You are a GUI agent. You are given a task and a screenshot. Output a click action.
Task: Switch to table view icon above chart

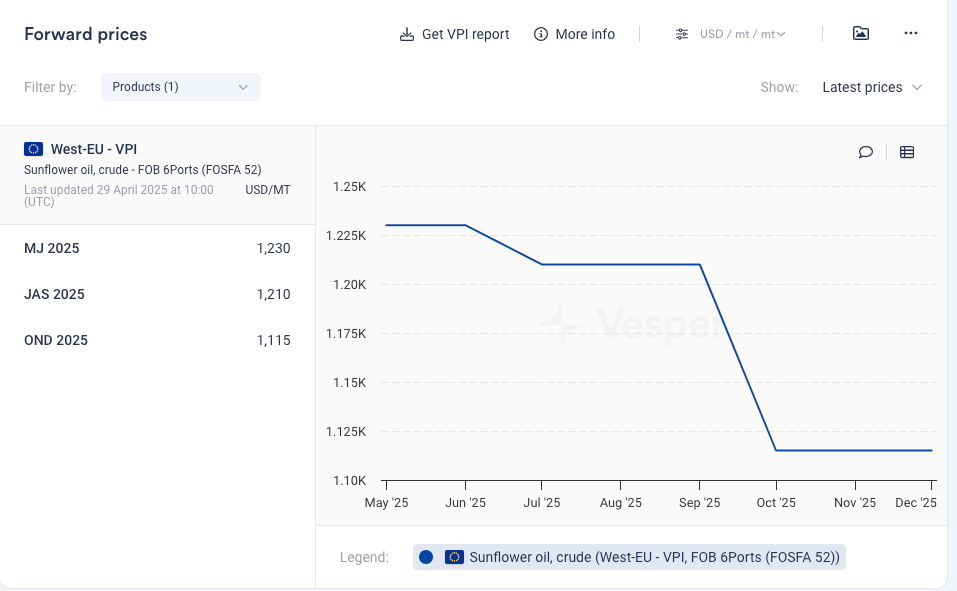[x=907, y=152]
